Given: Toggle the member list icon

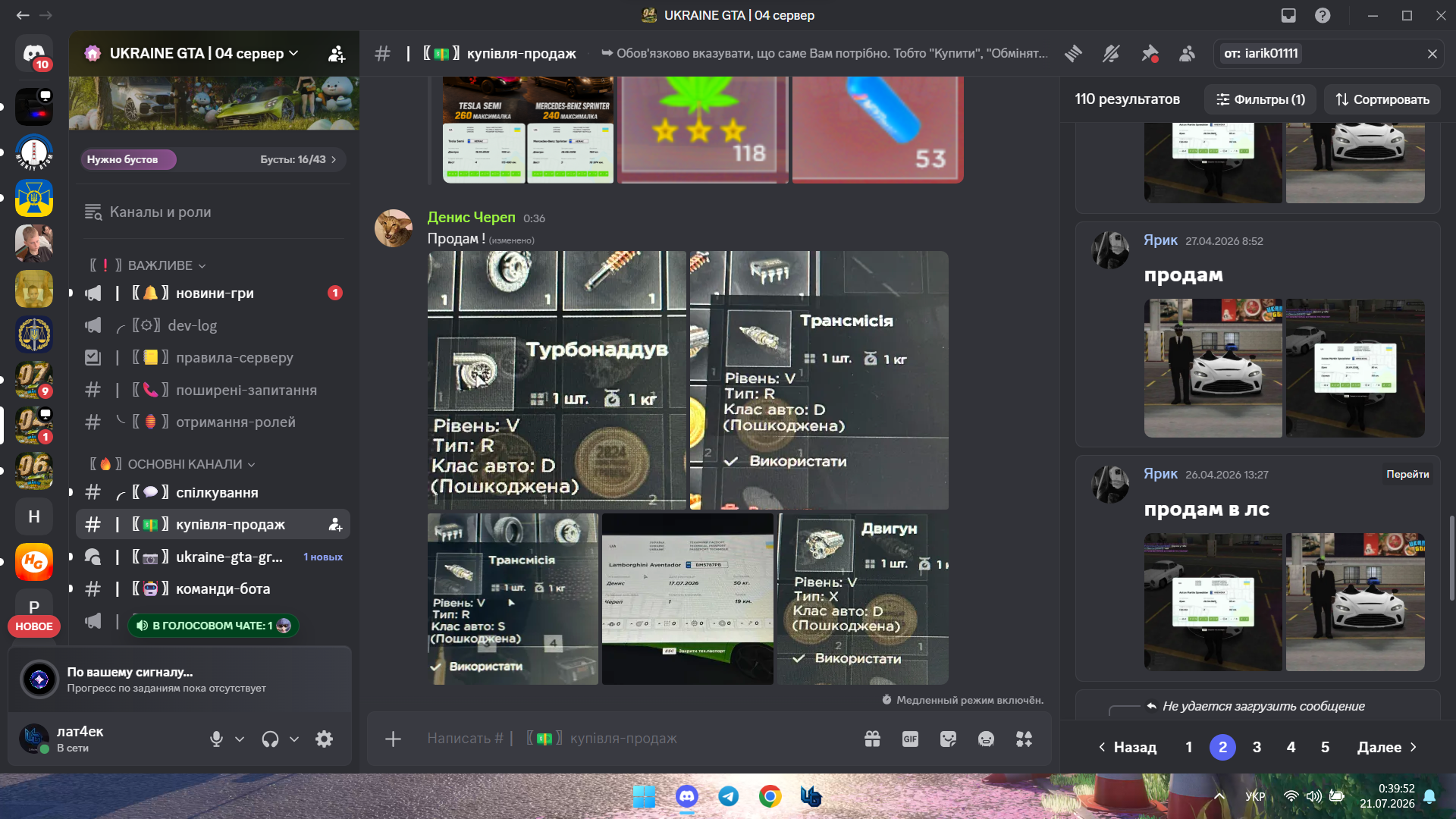Looking at the screenshot, I should pyautogui.click(x=1188, y=54).
